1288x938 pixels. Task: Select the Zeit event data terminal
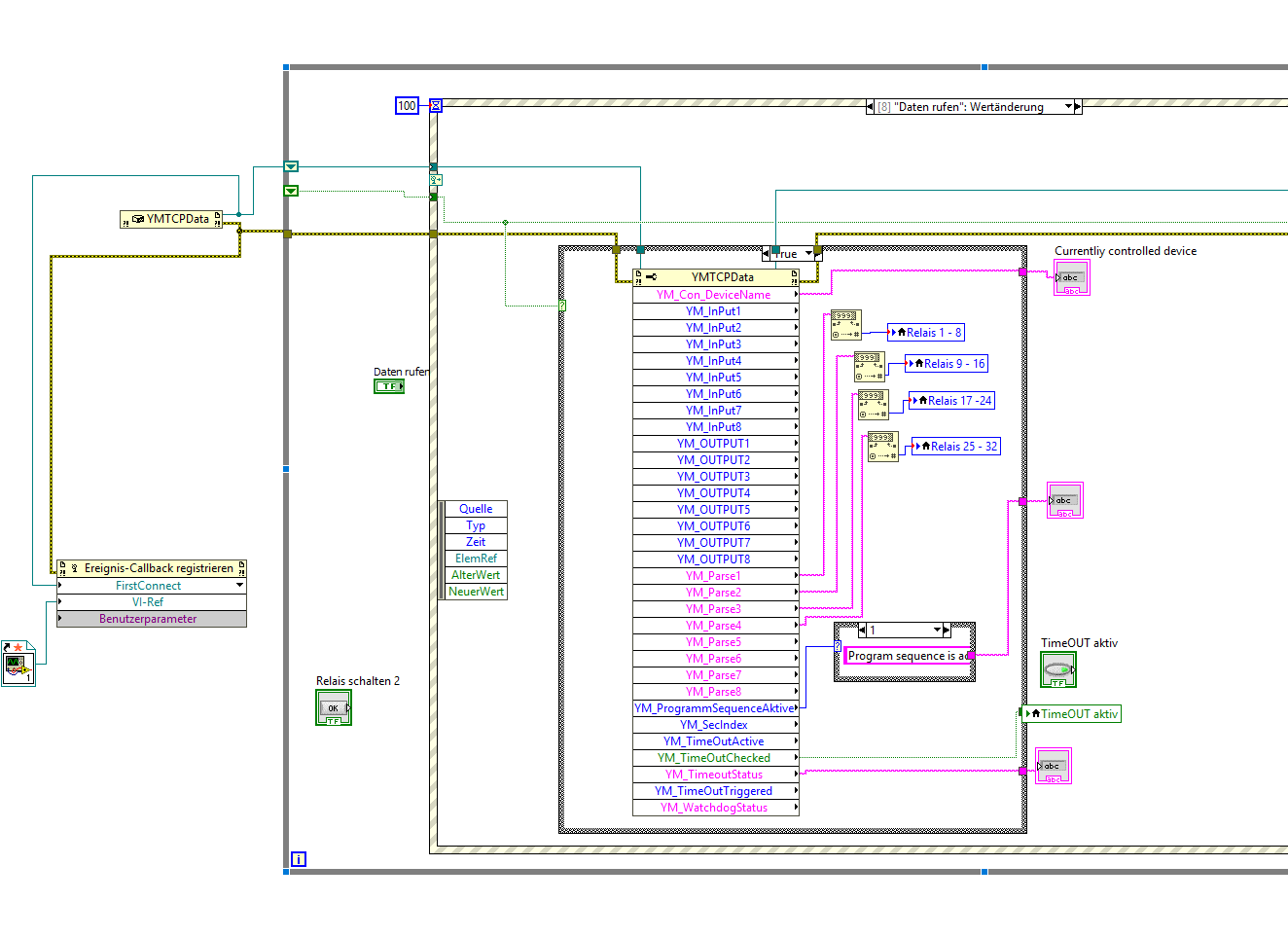(476, 542)
